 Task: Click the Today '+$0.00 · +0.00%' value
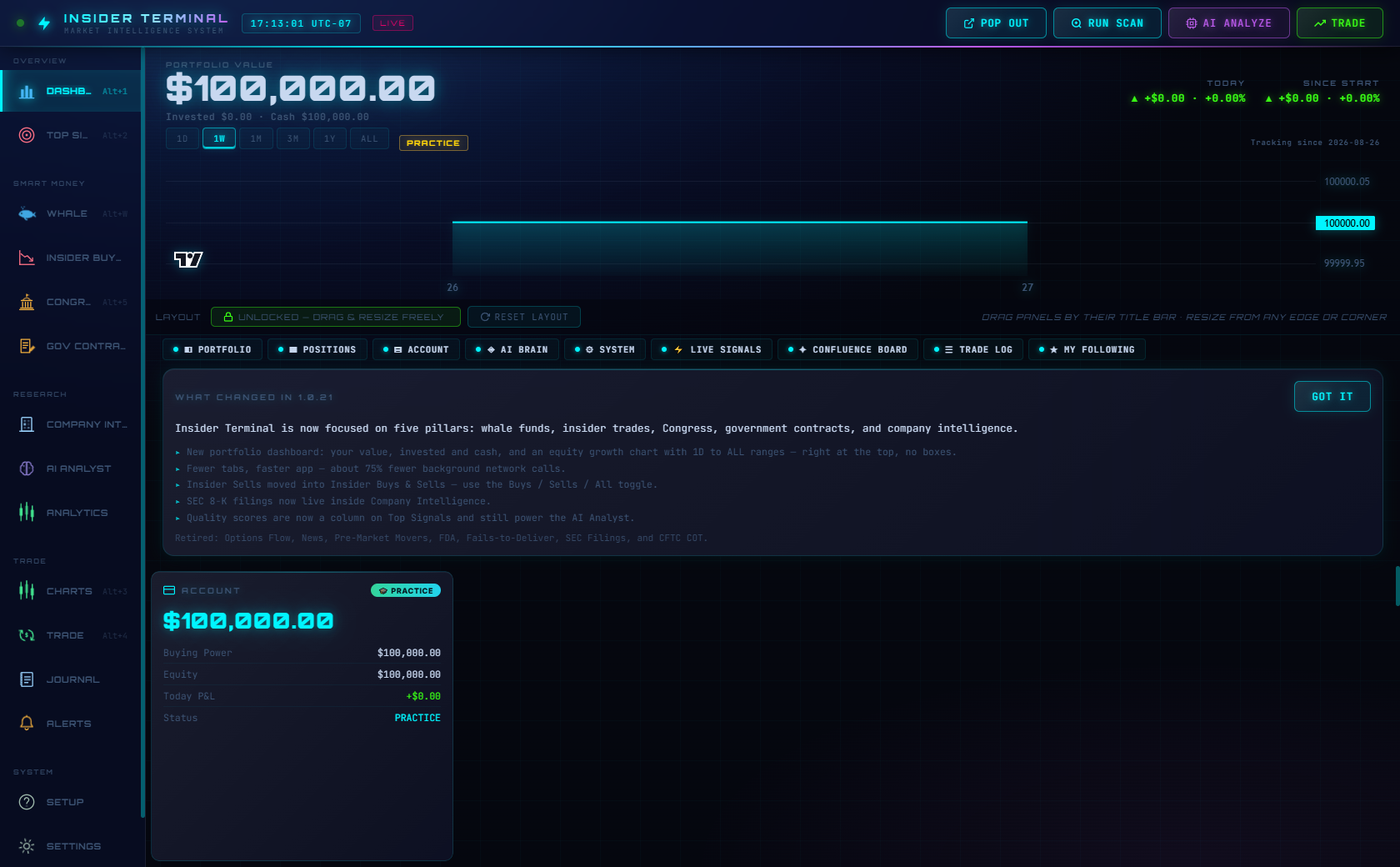[1187, 98]
